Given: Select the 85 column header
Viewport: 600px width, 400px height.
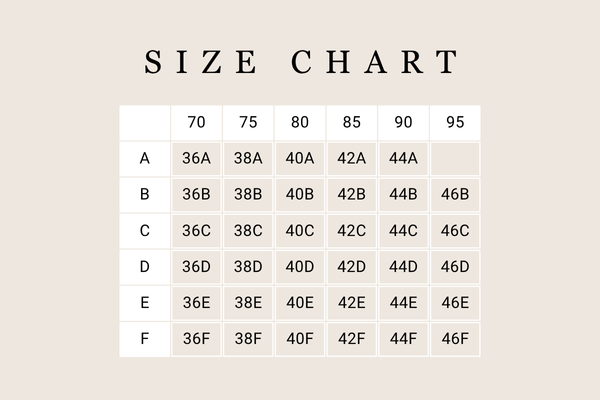Looking at the screenshot, I should click(x=352, y=123).
